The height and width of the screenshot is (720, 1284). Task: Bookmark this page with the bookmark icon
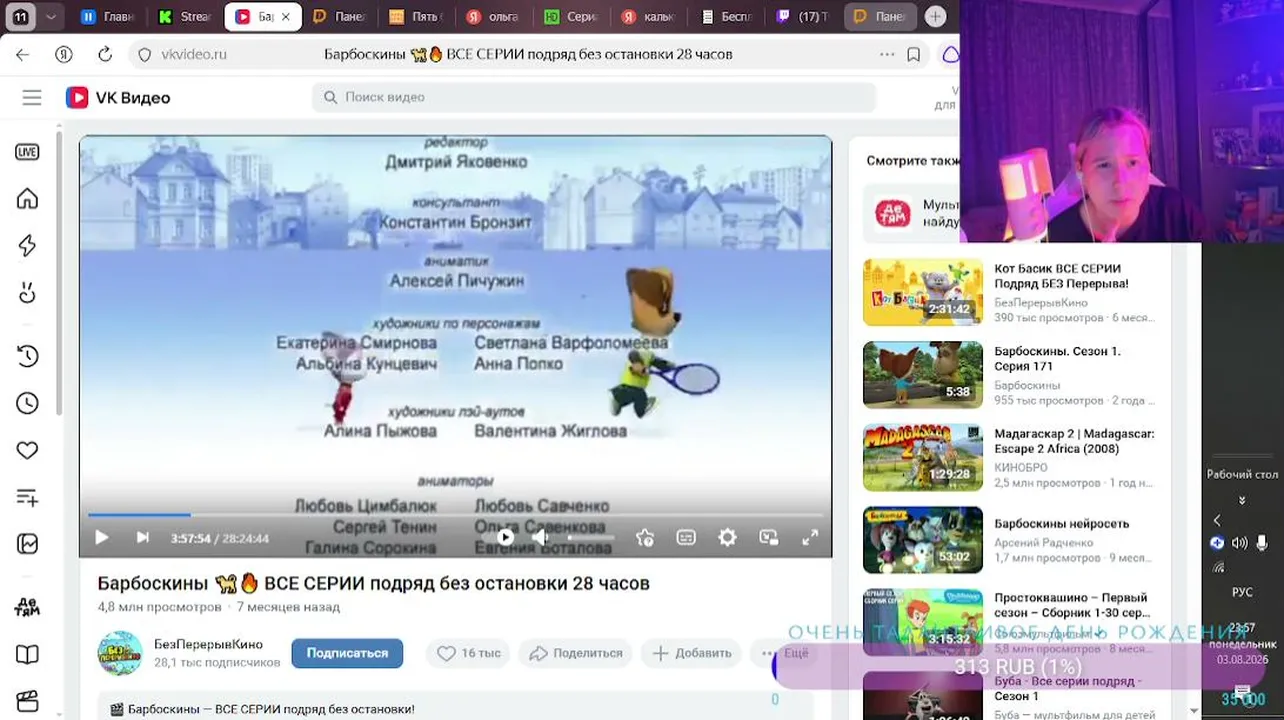(x=913, y=55)
